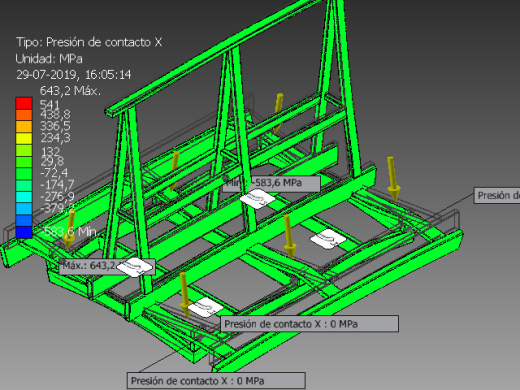Click the orange swatch beside 336,5

pos(24,127)
